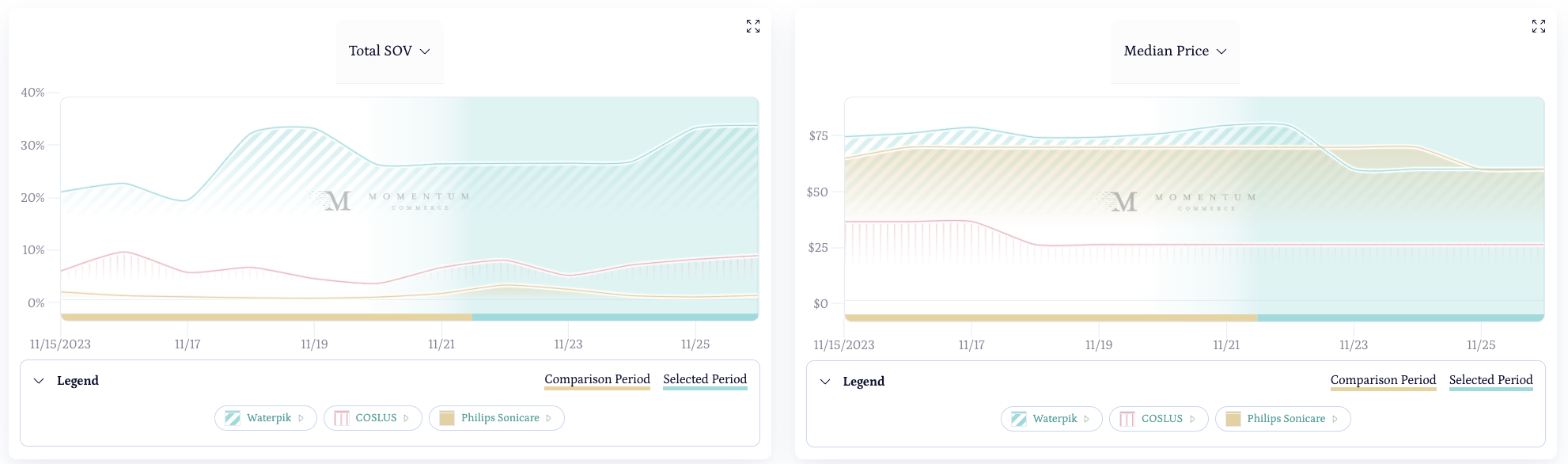
Task: Click the COSLUS pink swatch in SOV legend
Action: click(x=342, y=418)
